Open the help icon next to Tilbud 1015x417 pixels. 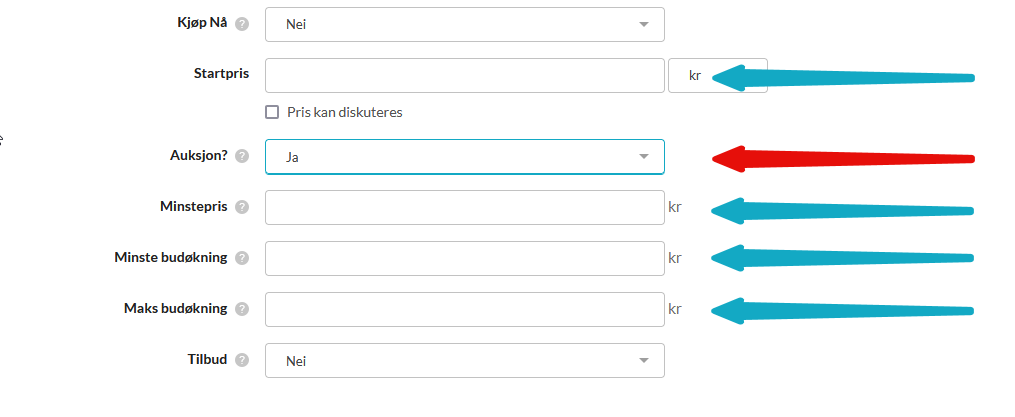[x=242, y=360]
